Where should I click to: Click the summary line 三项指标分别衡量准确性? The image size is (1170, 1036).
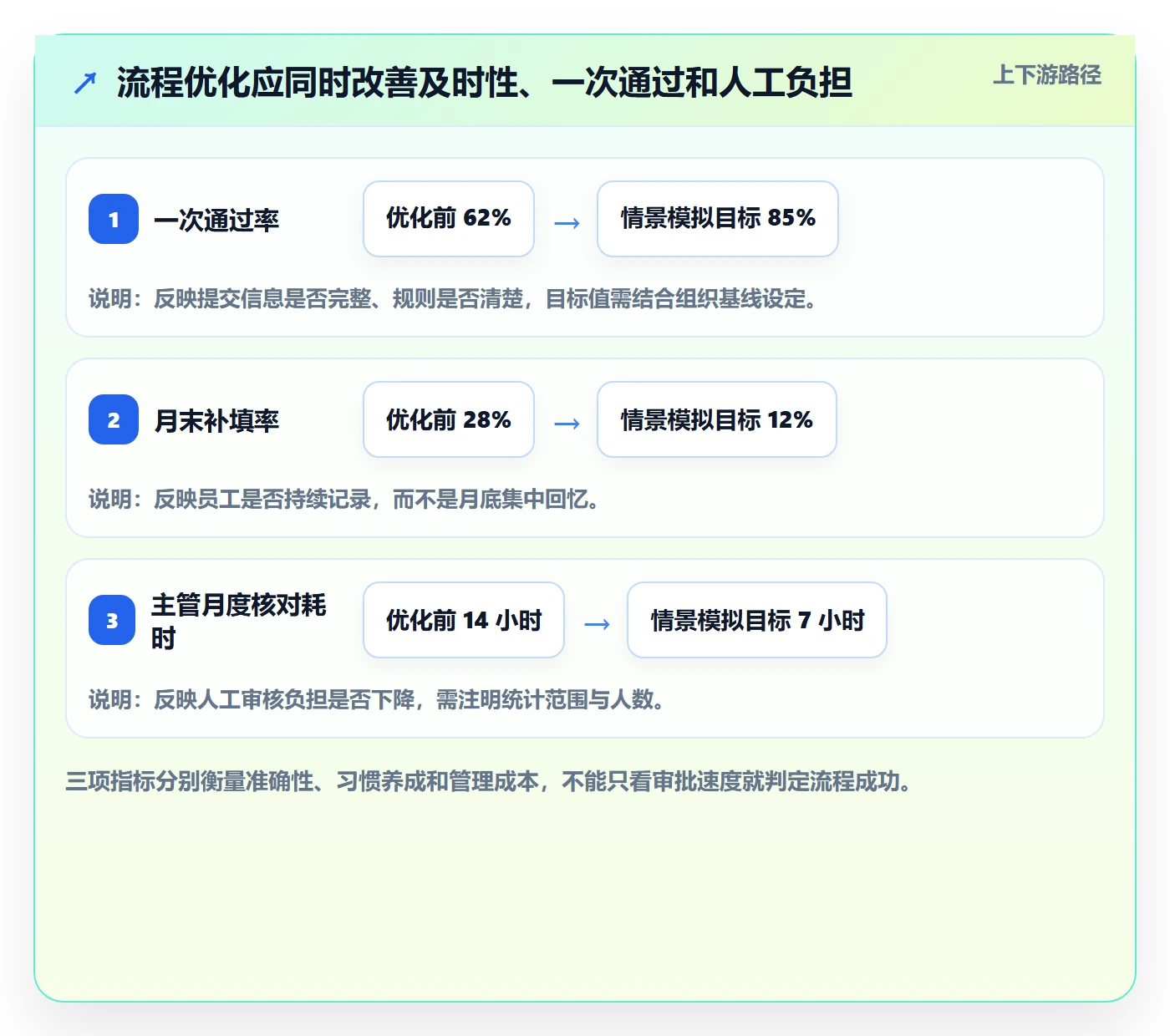(489, 781)
